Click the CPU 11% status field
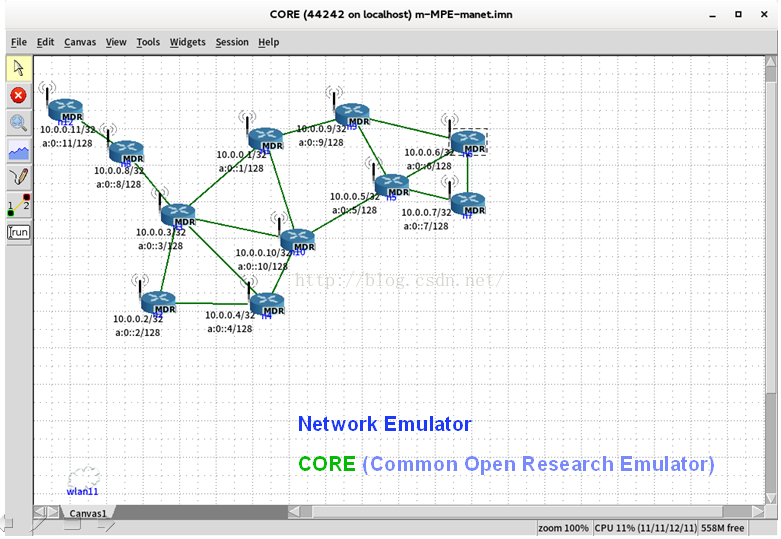 646,528
